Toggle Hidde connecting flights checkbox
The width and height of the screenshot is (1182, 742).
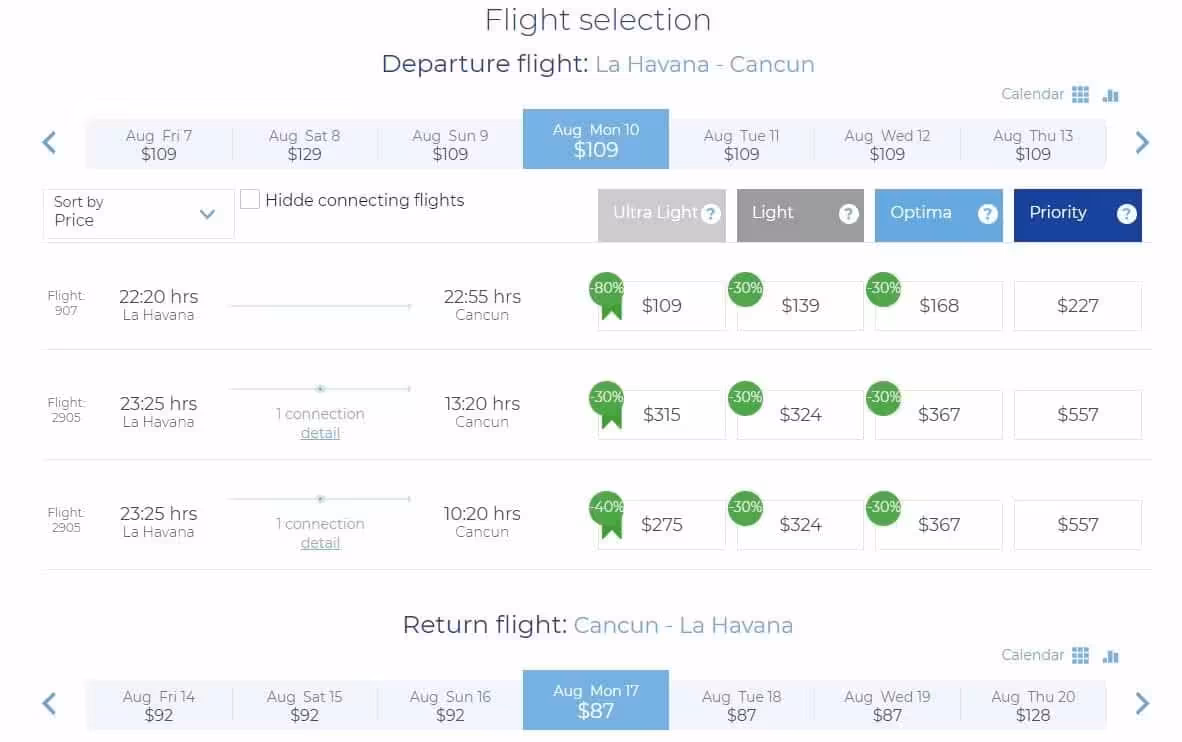coord(250,199)
